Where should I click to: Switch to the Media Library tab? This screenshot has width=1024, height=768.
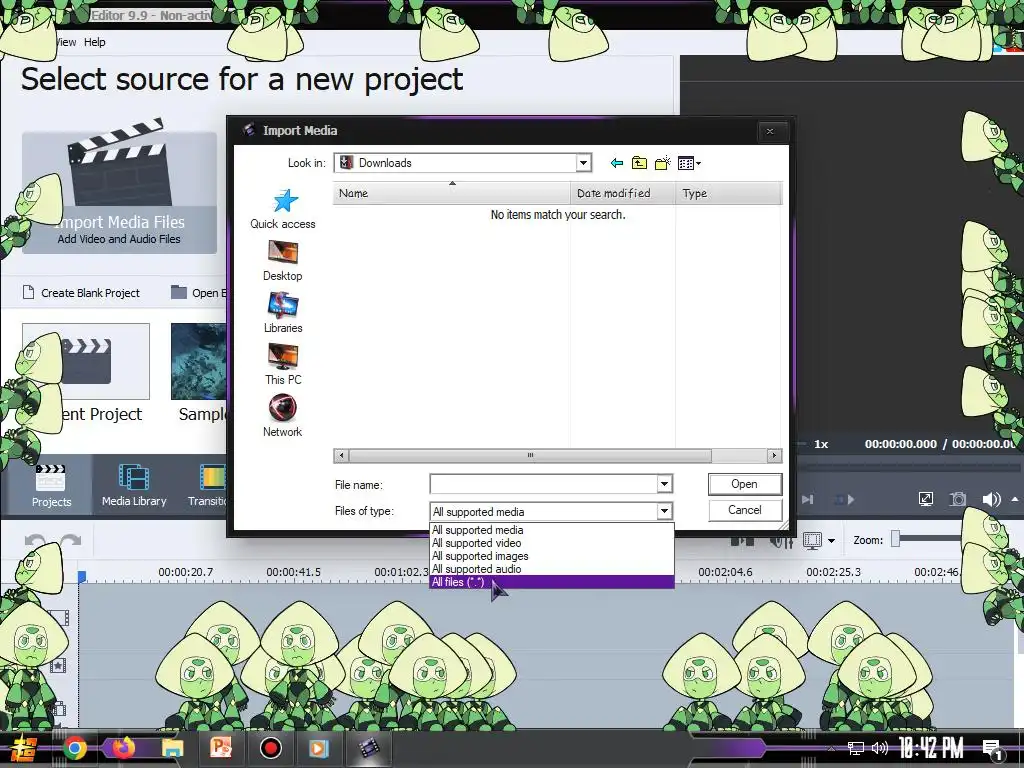tap(134, 487)
